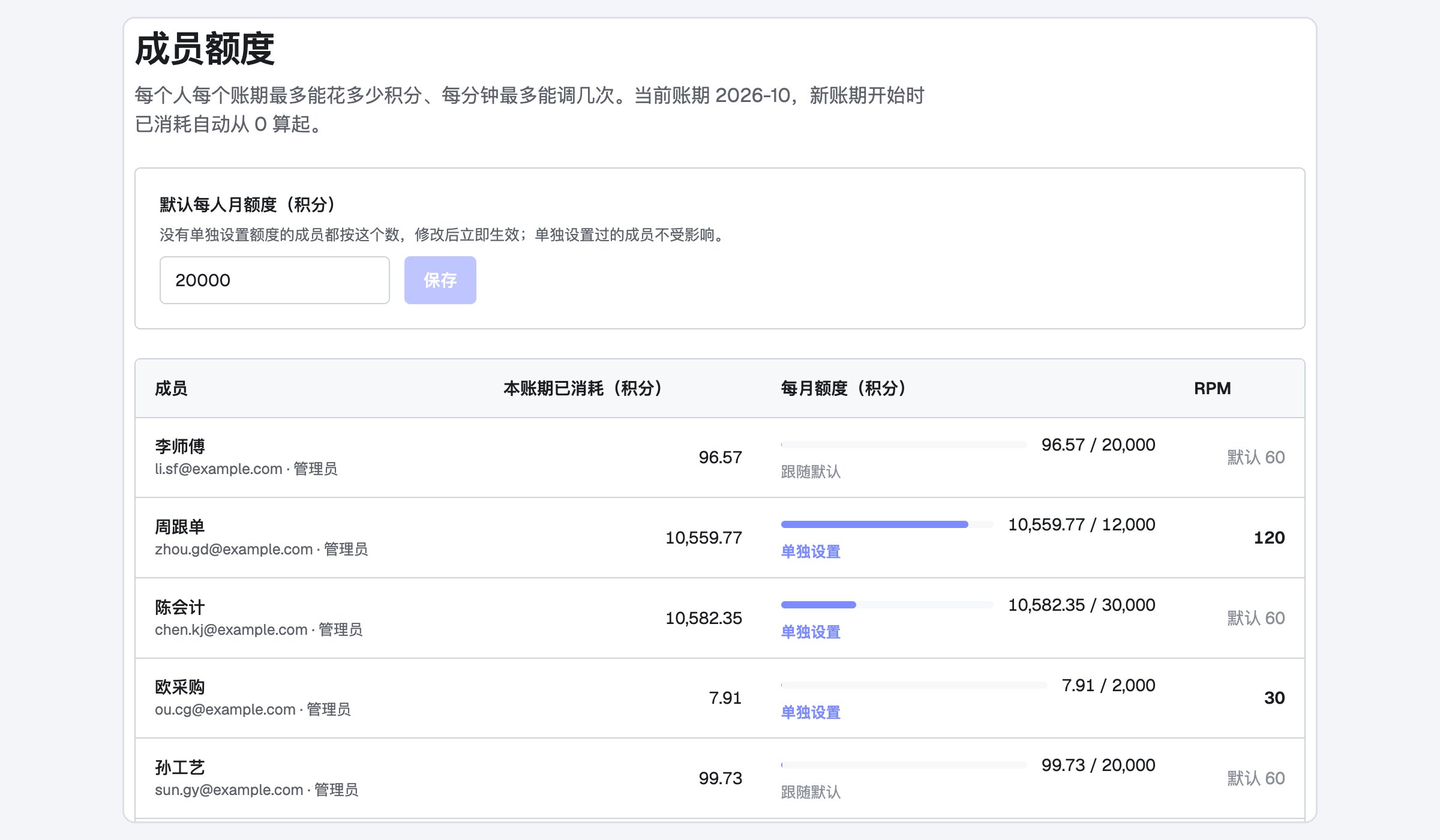
Task: Click the 7.91 / 2,000 quota text
Action: click(1109, 685)
